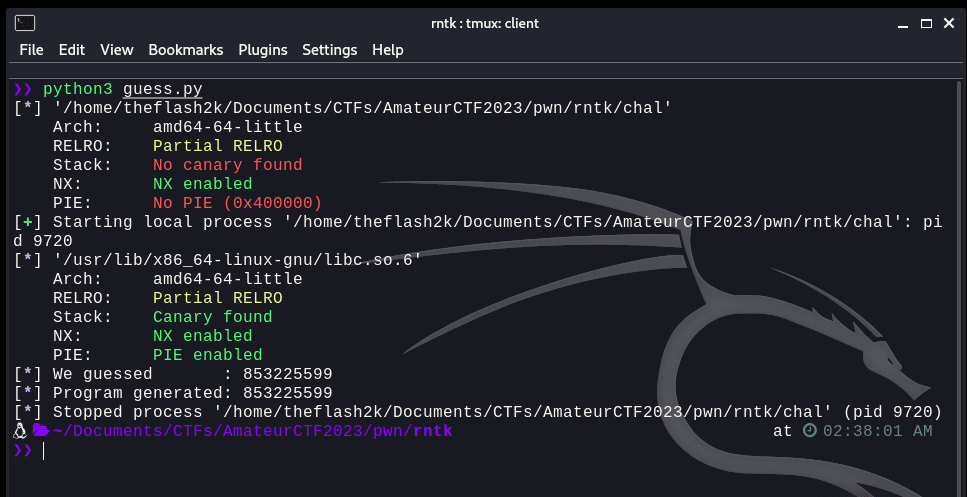This screenshot has width=967, height=497.
Task: Click the 02:38:01 AM timestamp
Action: click(877, 431)
